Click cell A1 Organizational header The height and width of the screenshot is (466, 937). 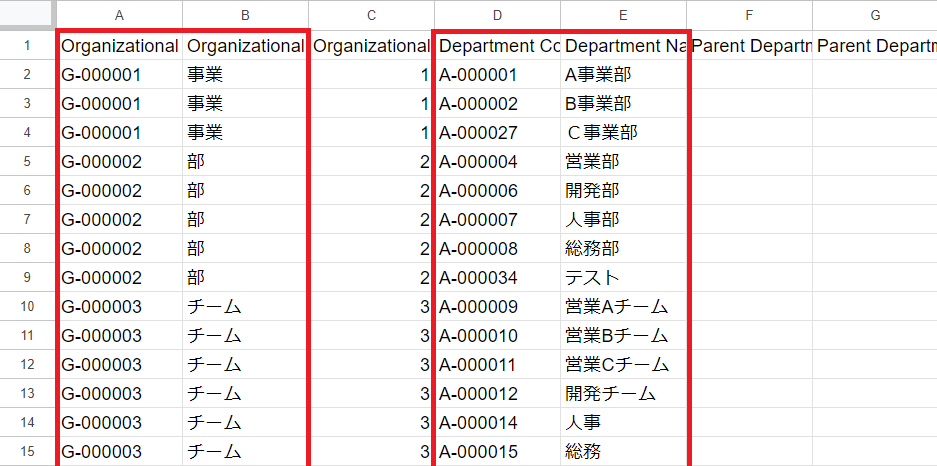pyautogui.click(x=120, y=46)
